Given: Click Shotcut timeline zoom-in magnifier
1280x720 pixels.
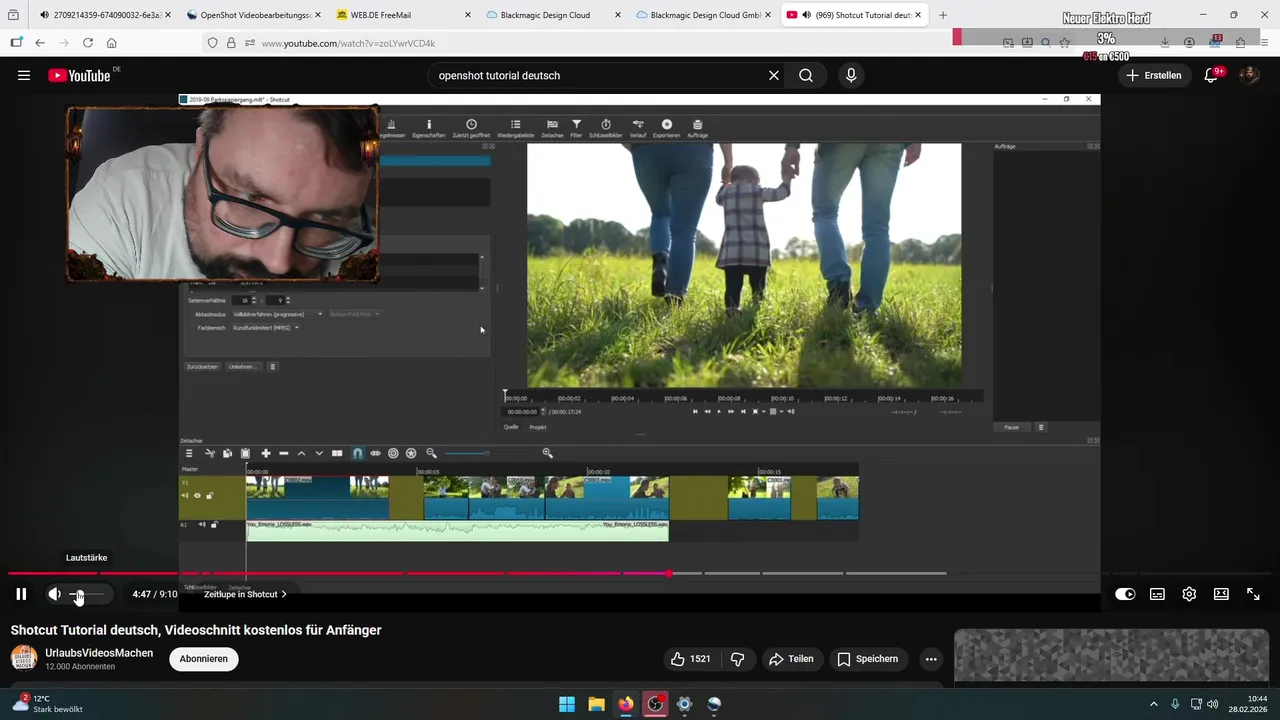Looking at the screenshot, I should (x=547, y=453).
